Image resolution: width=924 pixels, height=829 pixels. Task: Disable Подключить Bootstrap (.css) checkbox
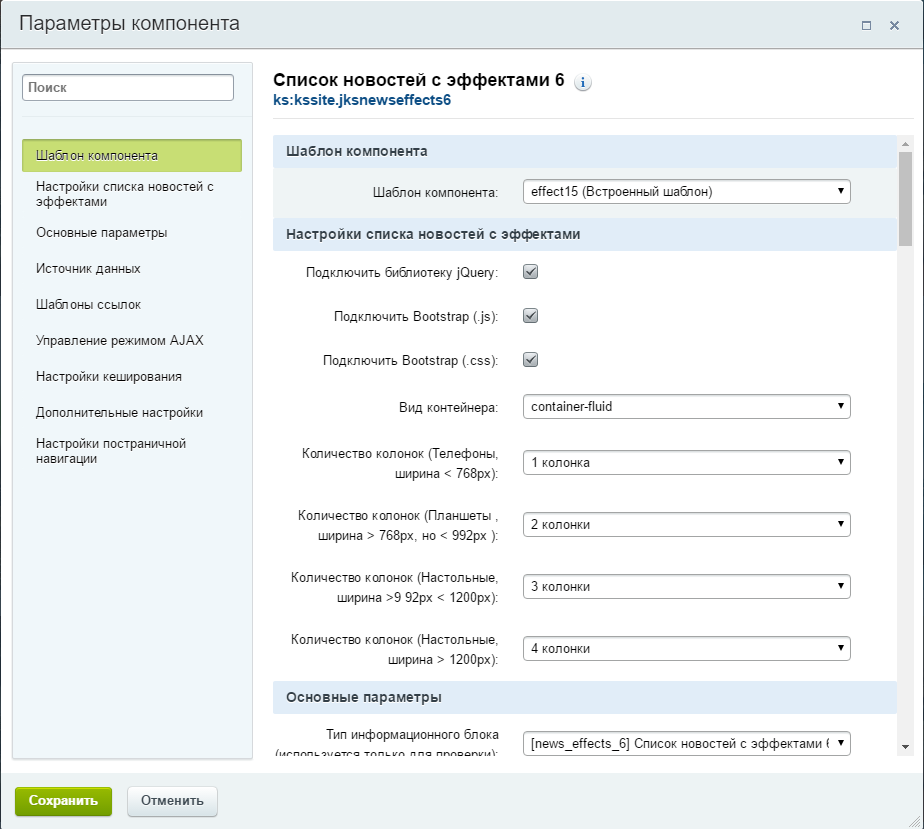point(531,360)
